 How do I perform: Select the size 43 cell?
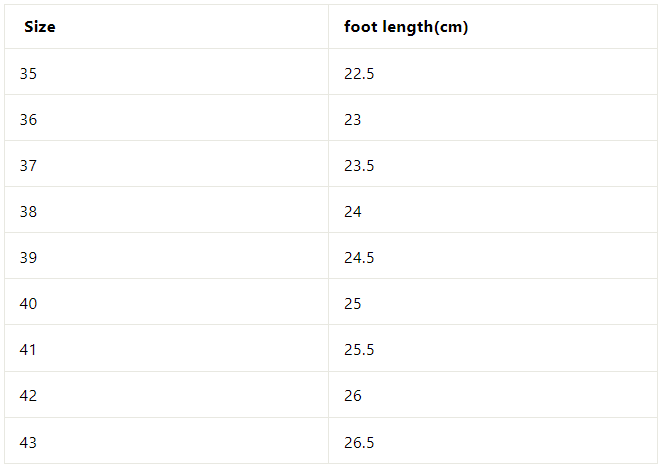28,441
